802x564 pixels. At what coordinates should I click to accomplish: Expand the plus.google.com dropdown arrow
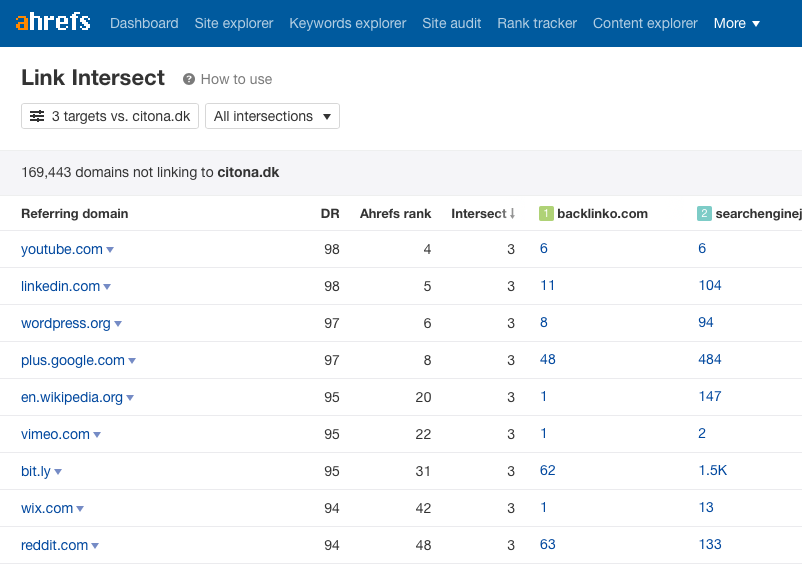(132, 361)
